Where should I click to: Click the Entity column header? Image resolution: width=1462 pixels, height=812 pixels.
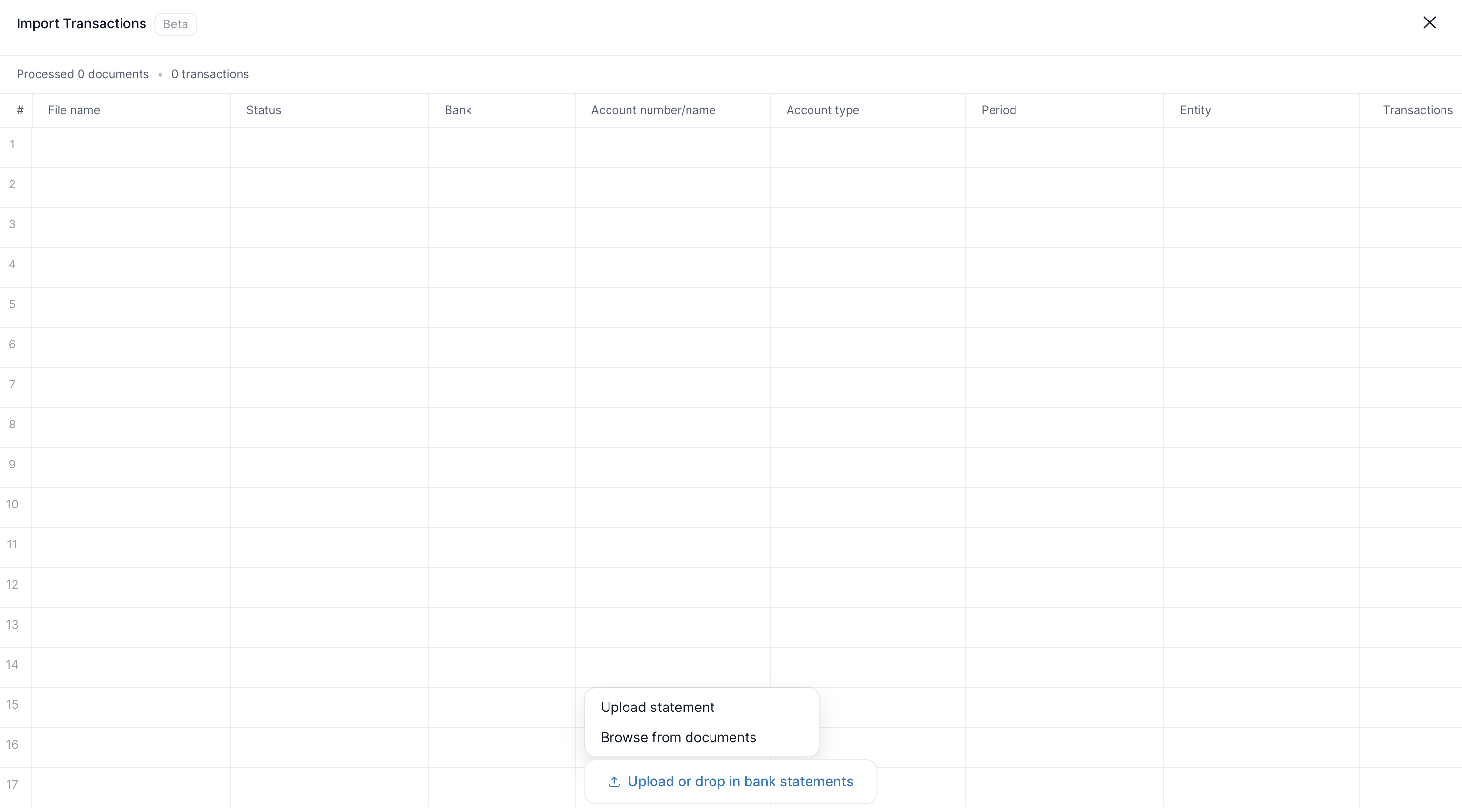[x=1195, y=110]
